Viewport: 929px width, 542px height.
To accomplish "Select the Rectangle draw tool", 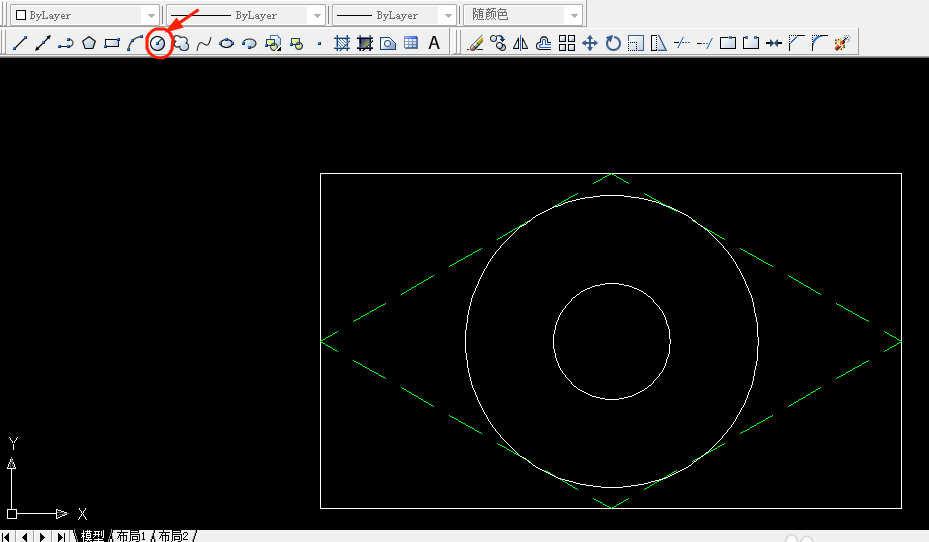I will pos(112,43).
